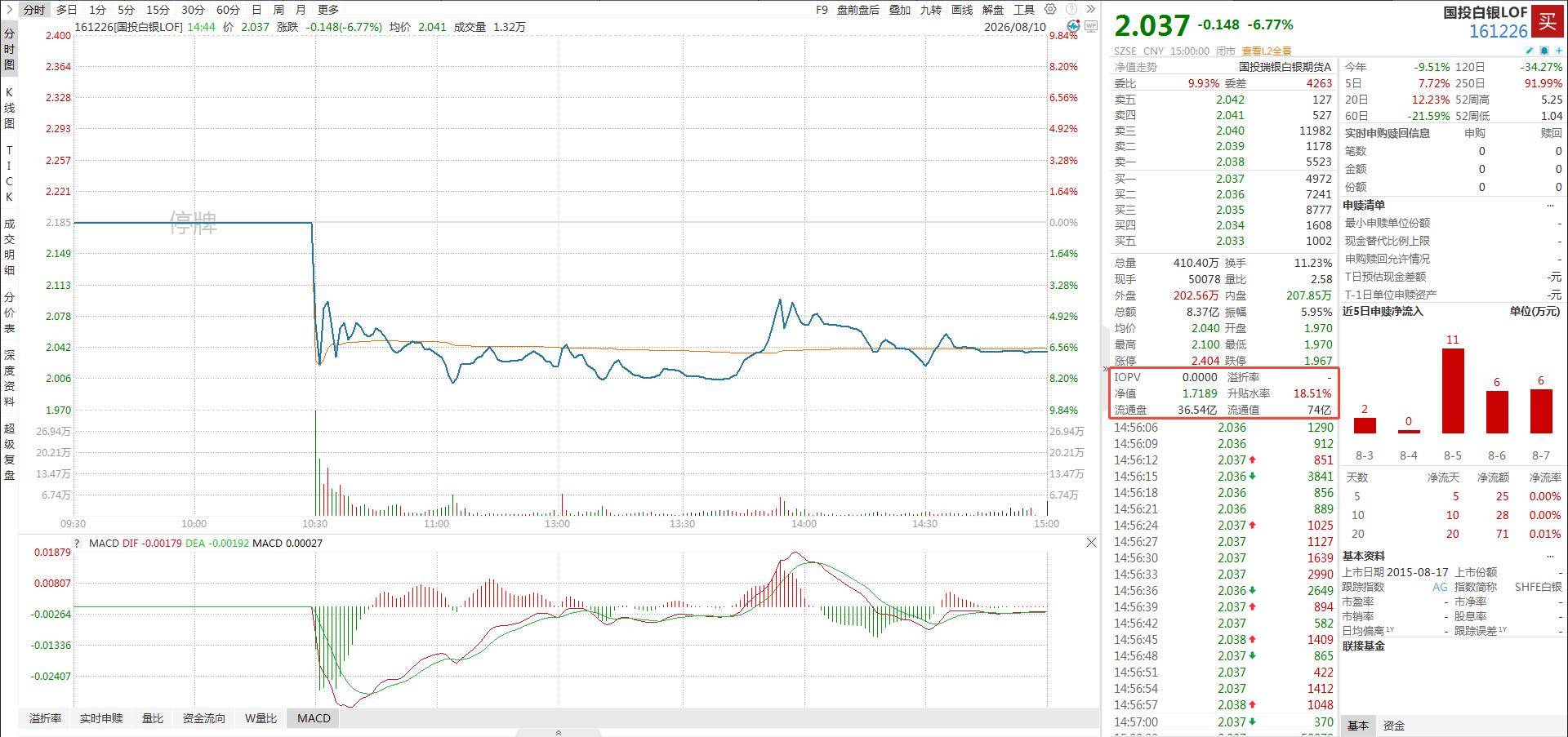
Task: Add stock to watchlist with plus icon
Action: point(1559,51)
